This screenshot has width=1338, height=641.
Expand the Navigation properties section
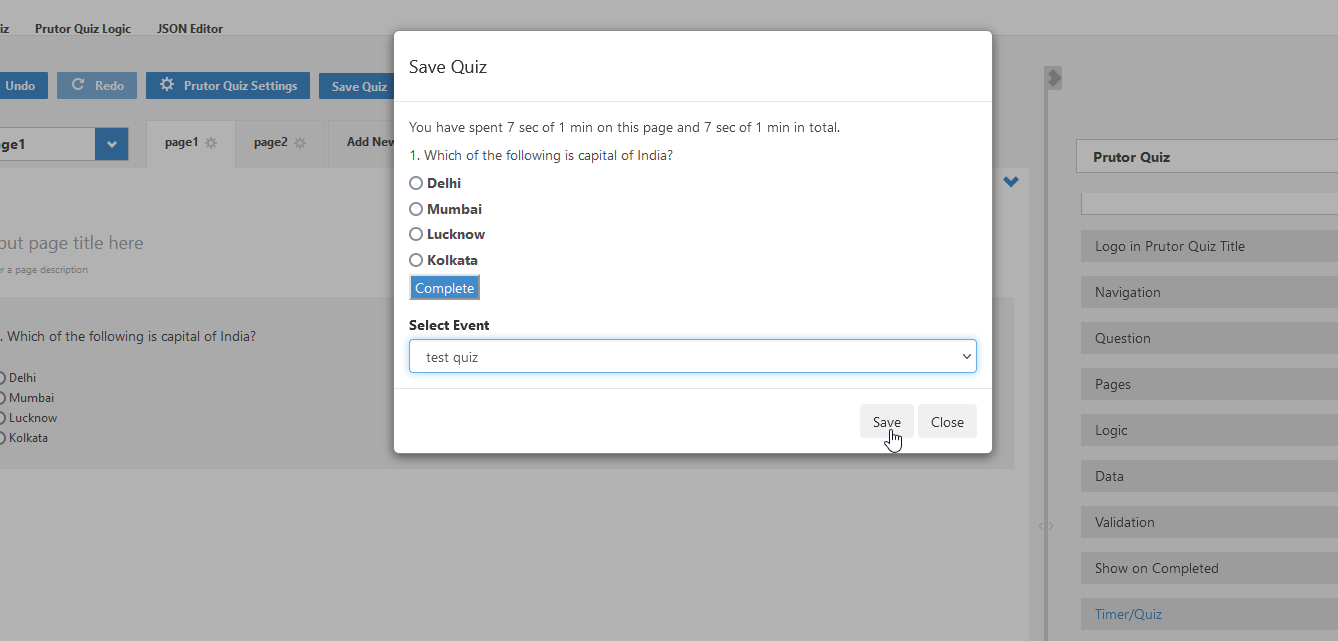1209,292
